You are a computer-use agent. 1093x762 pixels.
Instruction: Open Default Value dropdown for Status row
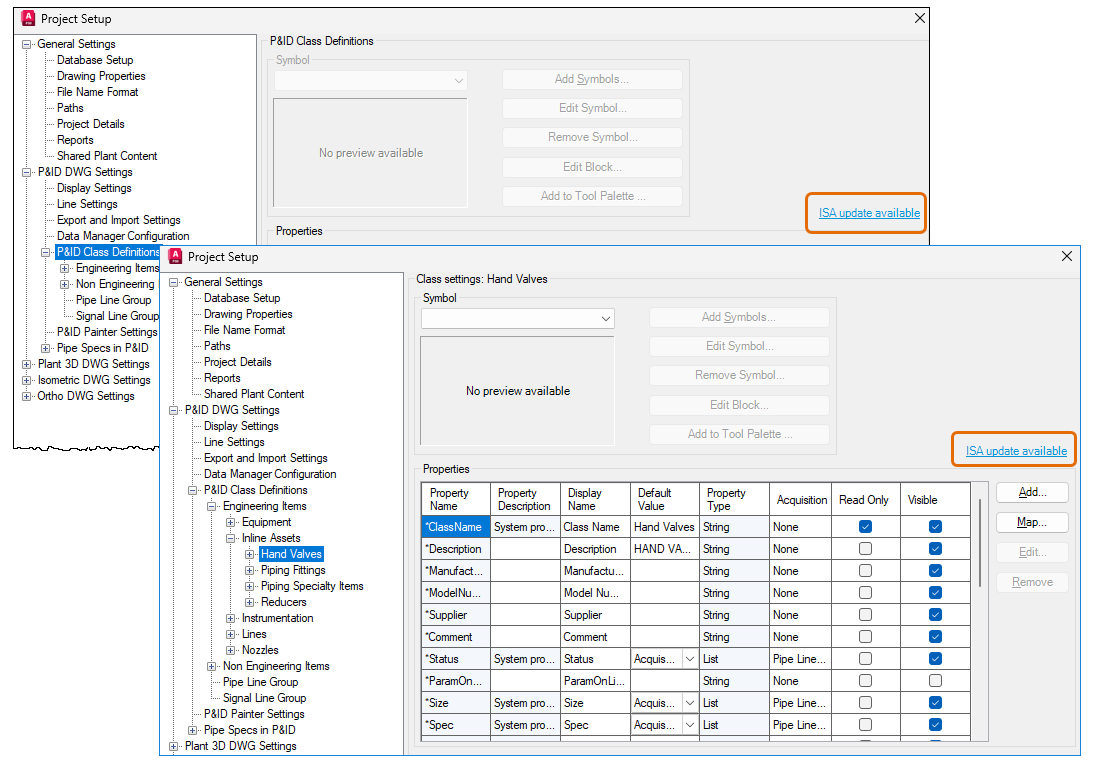[x=689, y=659]
